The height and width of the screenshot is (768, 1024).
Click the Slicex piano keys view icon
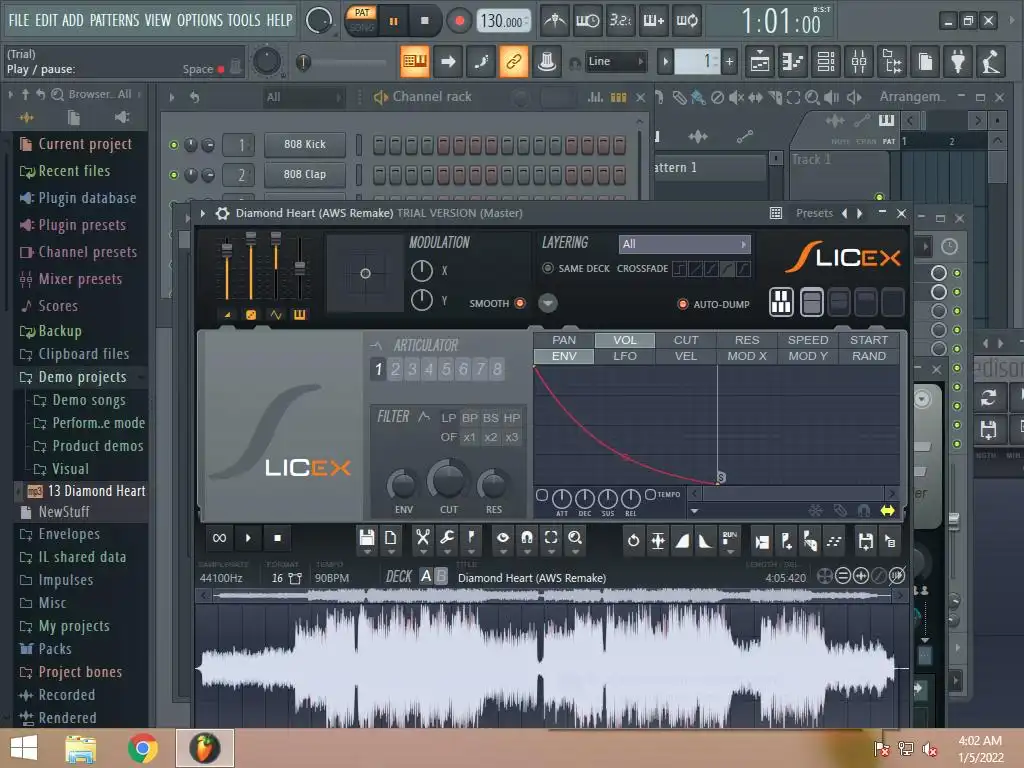click(x=781, y=302)
